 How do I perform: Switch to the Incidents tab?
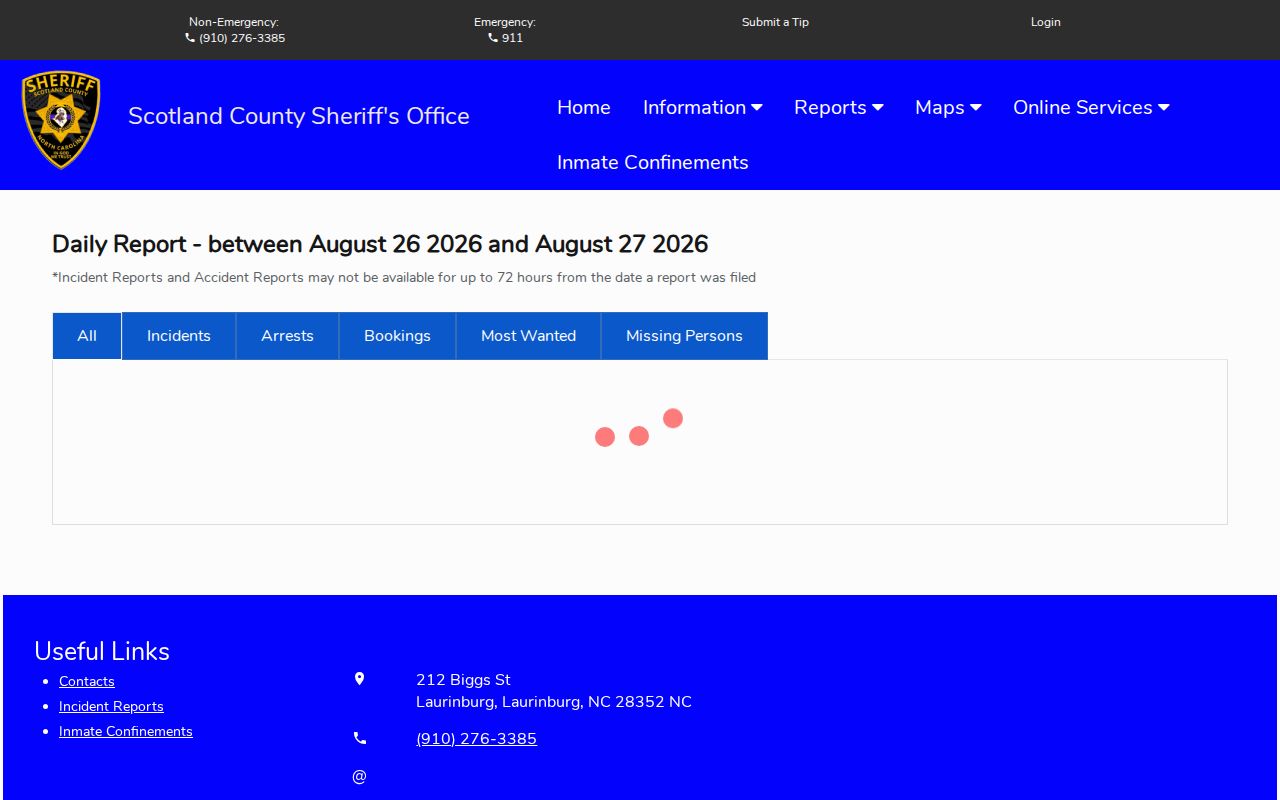pyautogui.click(x=179, y=336)
